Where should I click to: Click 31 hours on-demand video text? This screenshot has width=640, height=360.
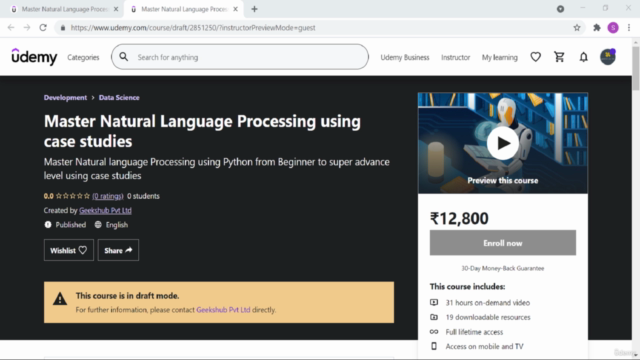pyautogui.click(x=488, y=303)
